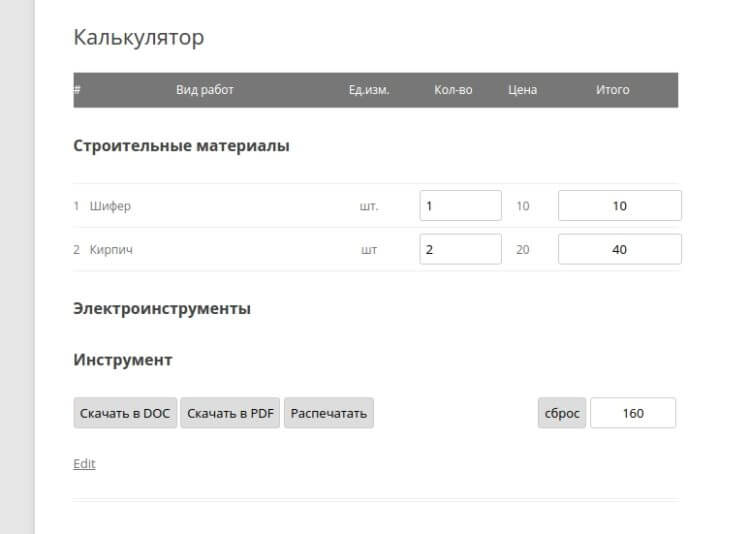Click the Шифер row name
This screenshot has height=534, width=750.
tap(110, 206)
